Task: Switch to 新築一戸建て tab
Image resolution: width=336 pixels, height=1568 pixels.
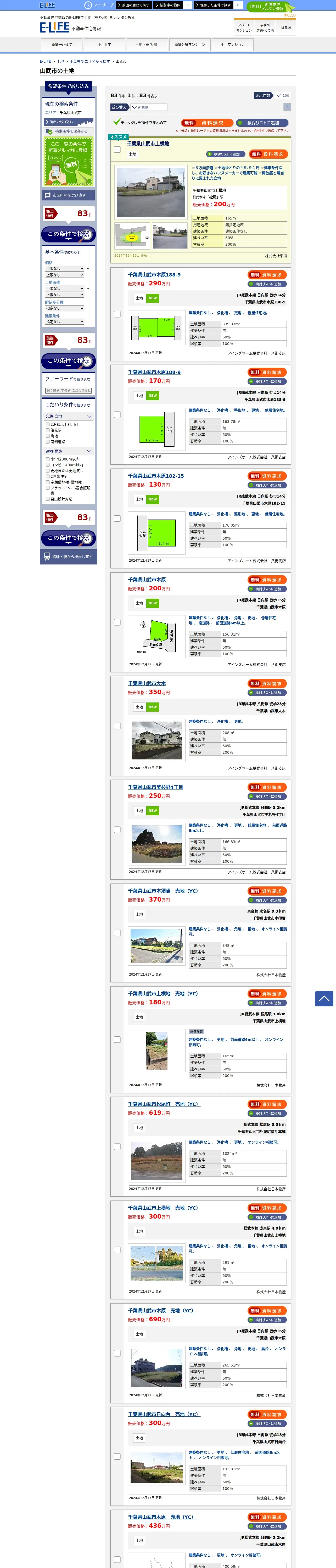Action: point(61,44)
